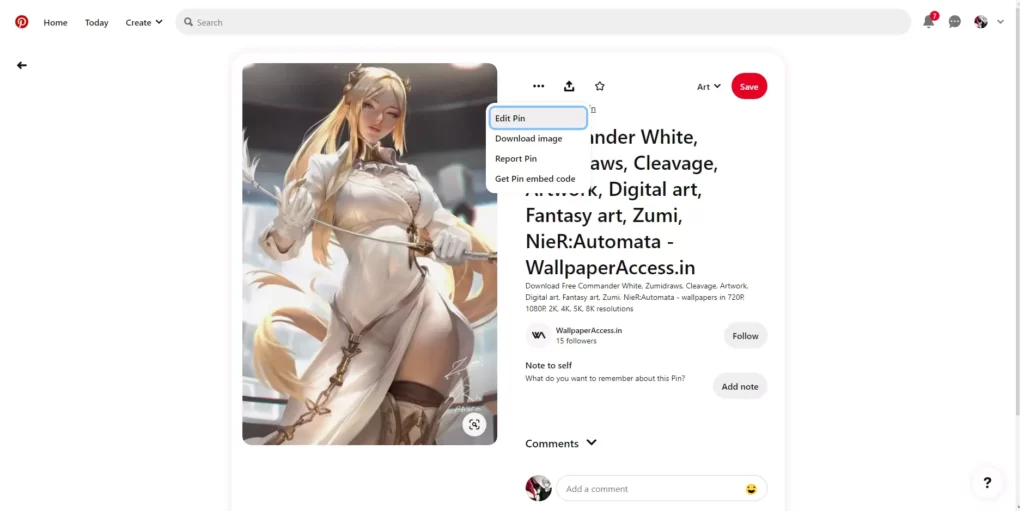Image resolution: width=1024 pixels, height=511 pixels.
Task: Click the profile avatar in header
Action: (981, 22)
